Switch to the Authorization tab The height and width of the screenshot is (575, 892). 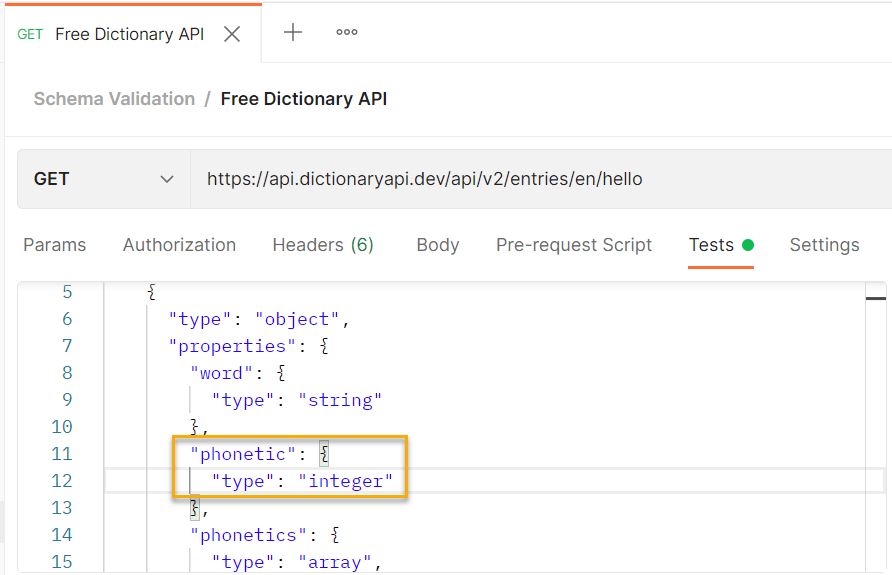coord(179,245)
